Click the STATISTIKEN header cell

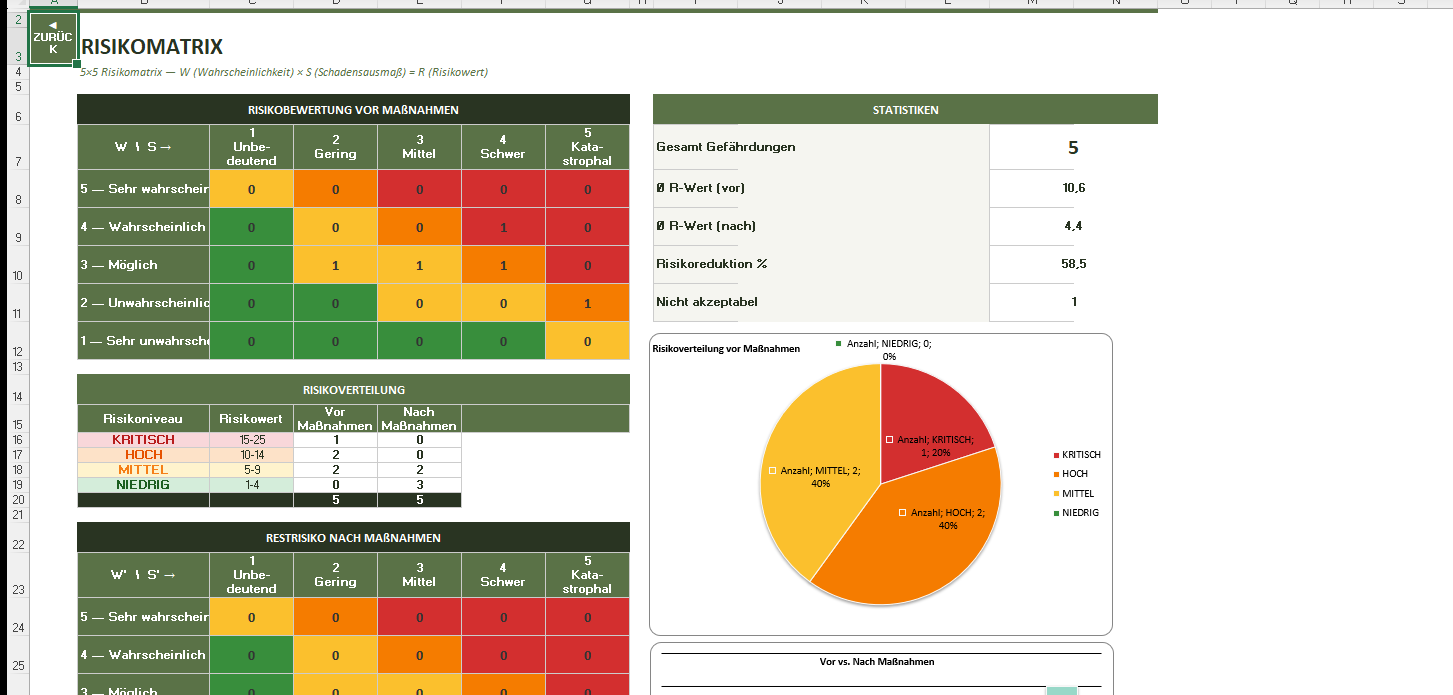905,110
